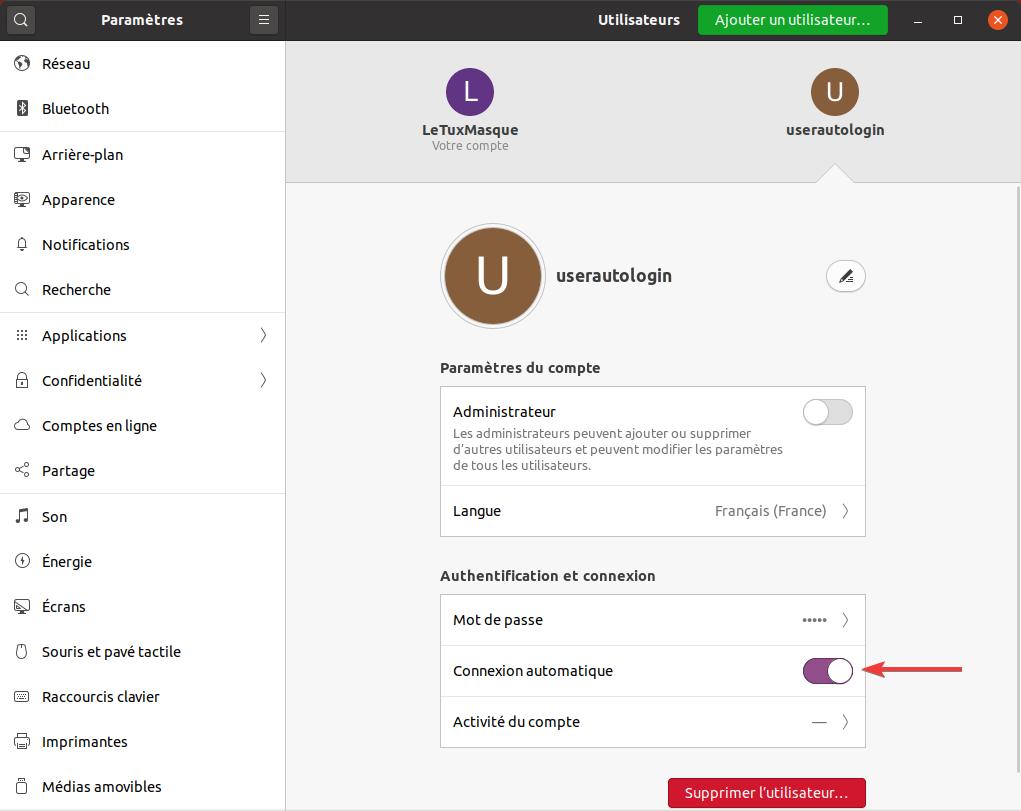Click the search icon in the header bar
This screenshot has height=811, width=1021.
coord(20,19)
